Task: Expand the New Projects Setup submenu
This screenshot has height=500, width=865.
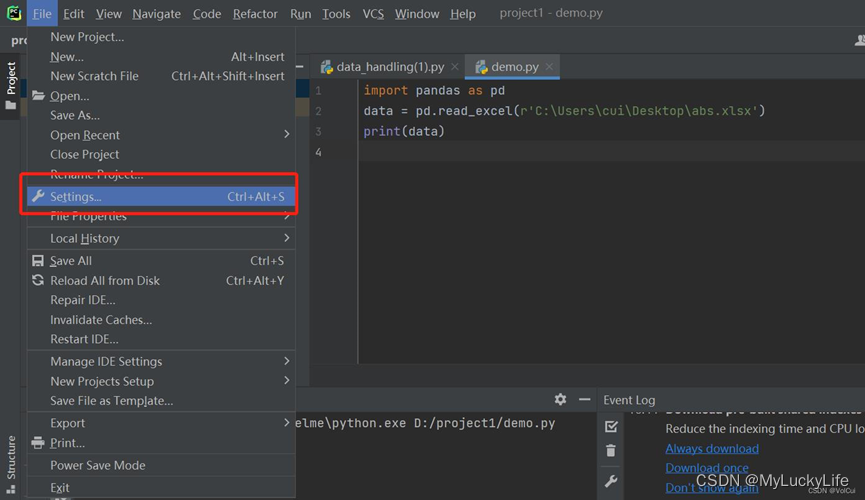Action: point(286,380)
